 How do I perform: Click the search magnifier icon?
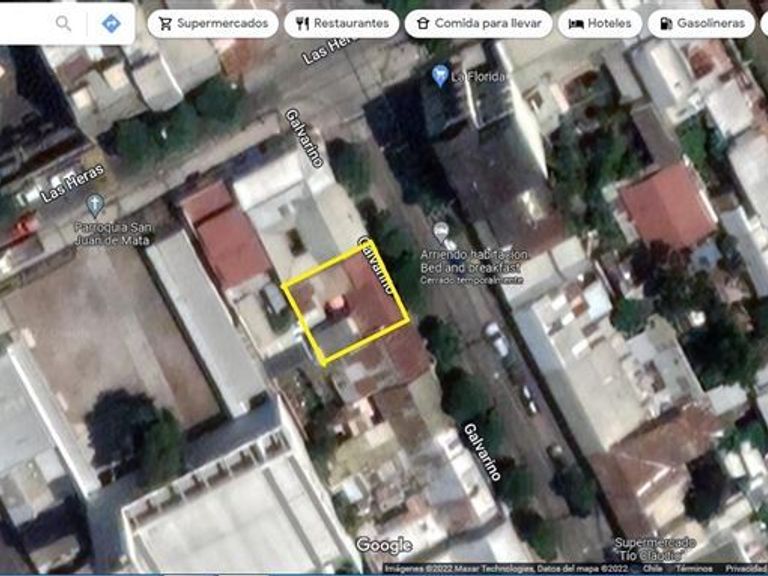(63, 23)
